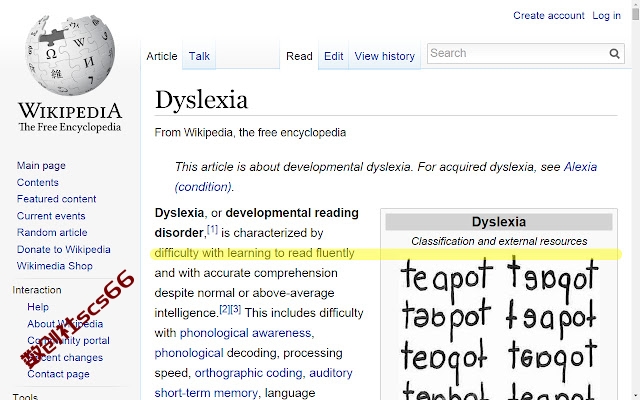Open Current events link

(x=51, y=216)
